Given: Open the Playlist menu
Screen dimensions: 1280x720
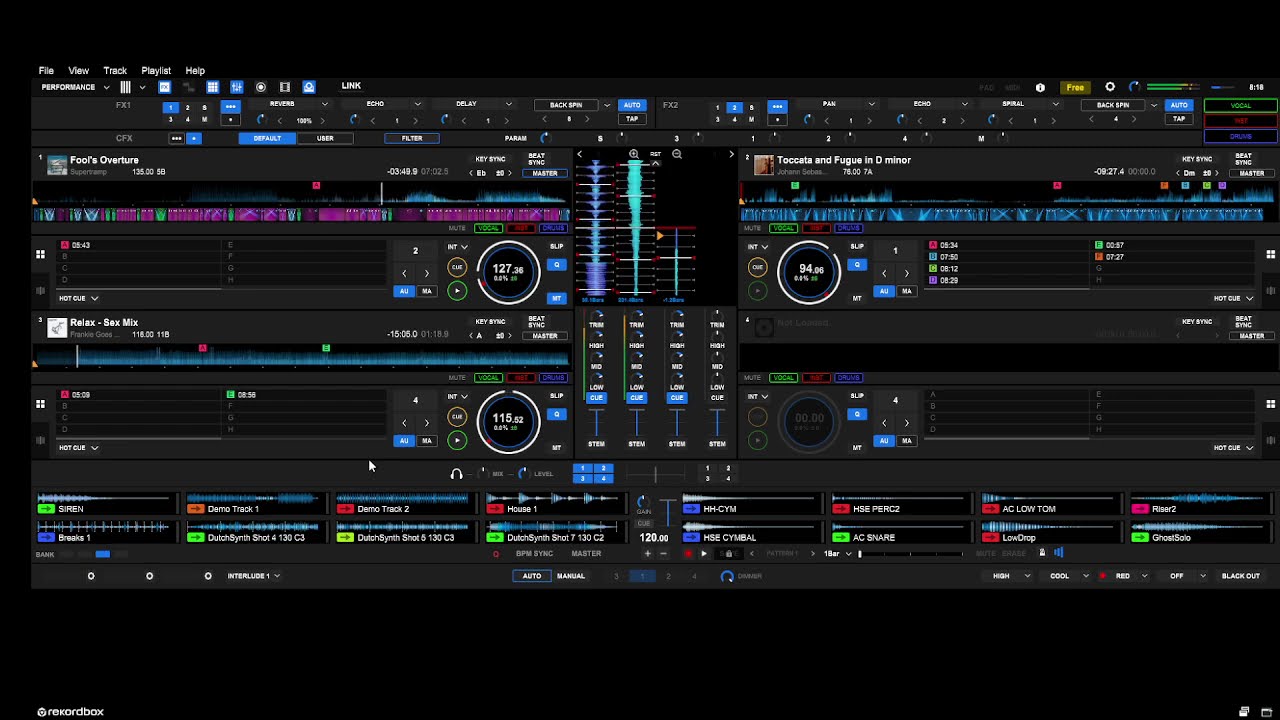Looking at the screenshot, I should click(x=156, y=71).
